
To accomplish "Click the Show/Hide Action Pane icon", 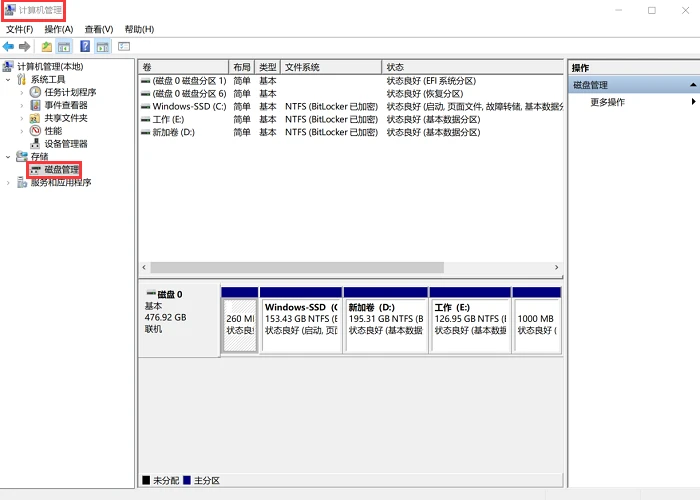I will tap(103, 46).
